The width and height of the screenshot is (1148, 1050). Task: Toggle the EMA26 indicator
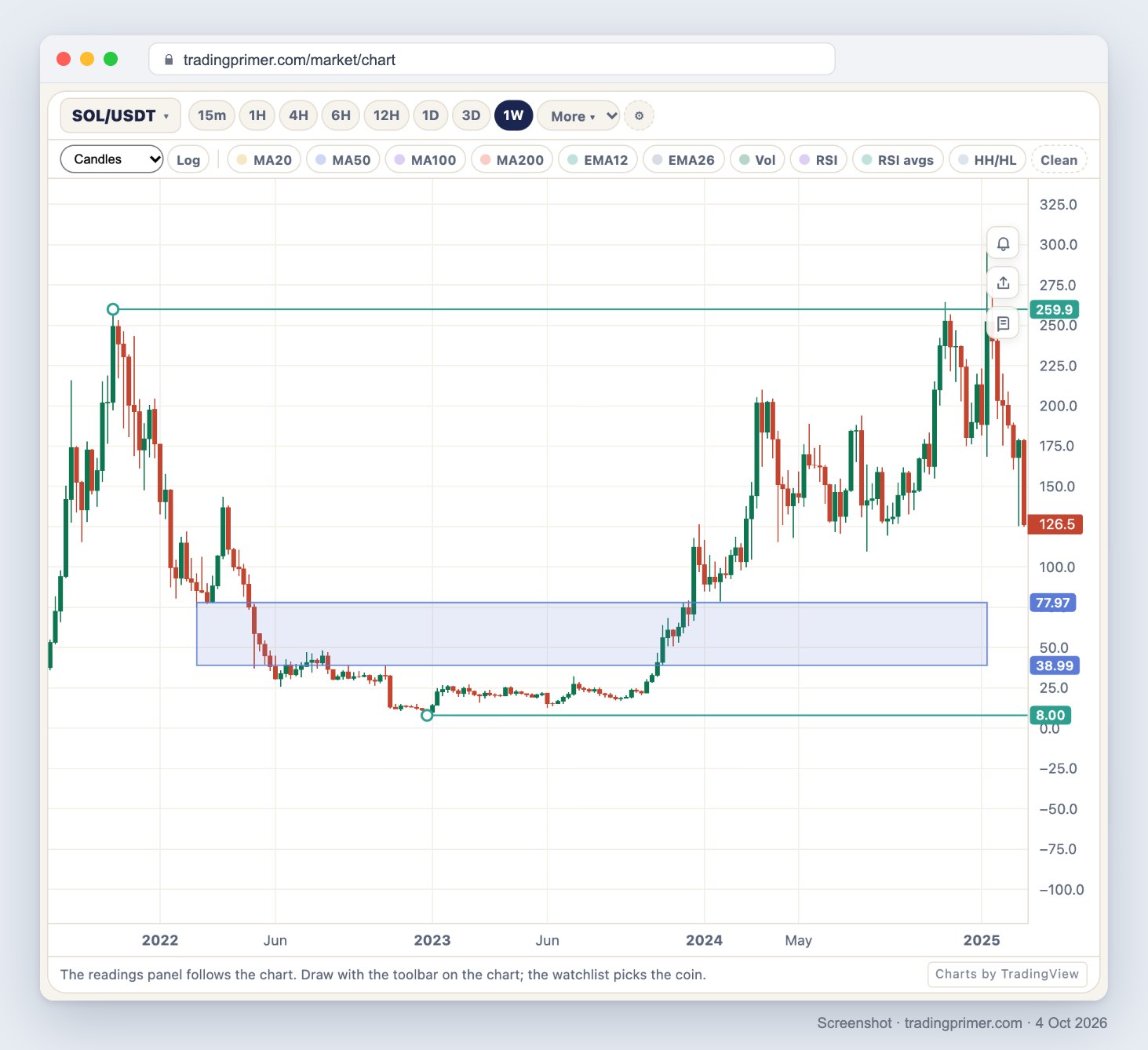coord(683,160)
